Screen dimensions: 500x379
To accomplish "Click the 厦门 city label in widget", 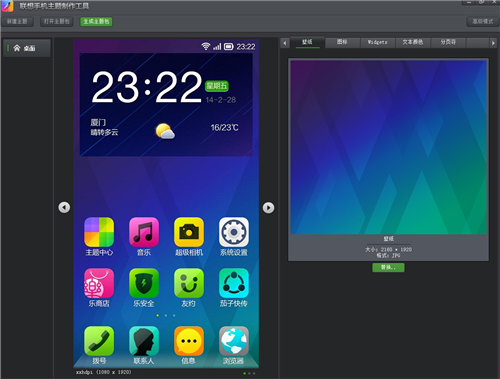I will 98,122.
